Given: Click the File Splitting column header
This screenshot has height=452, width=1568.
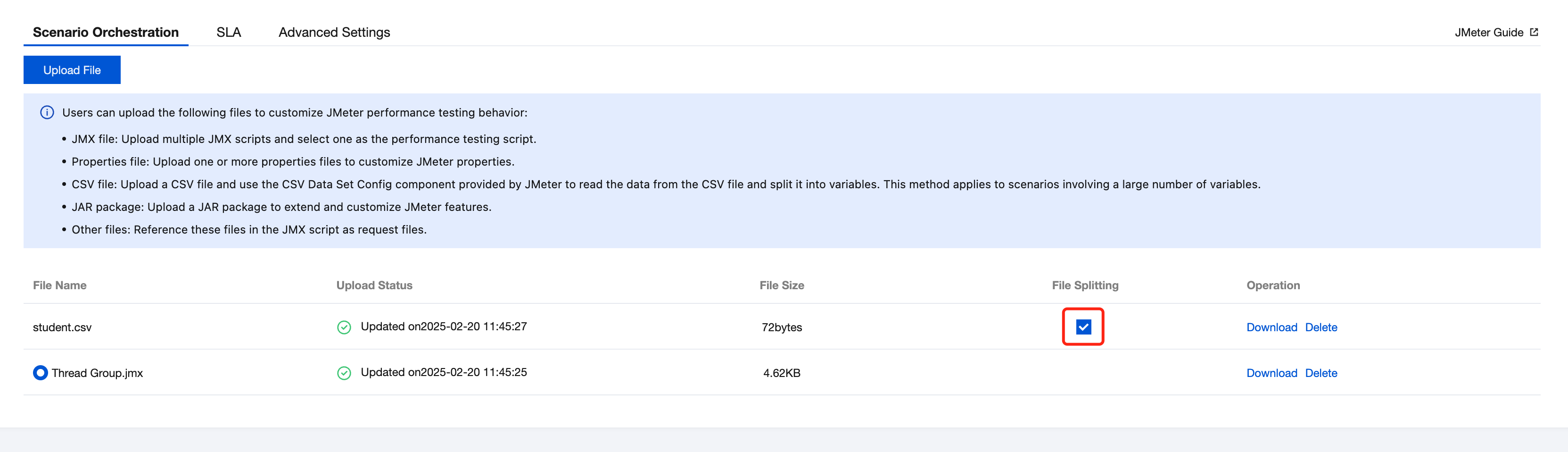Looking at the screenshot, I should click(1085, 285).
